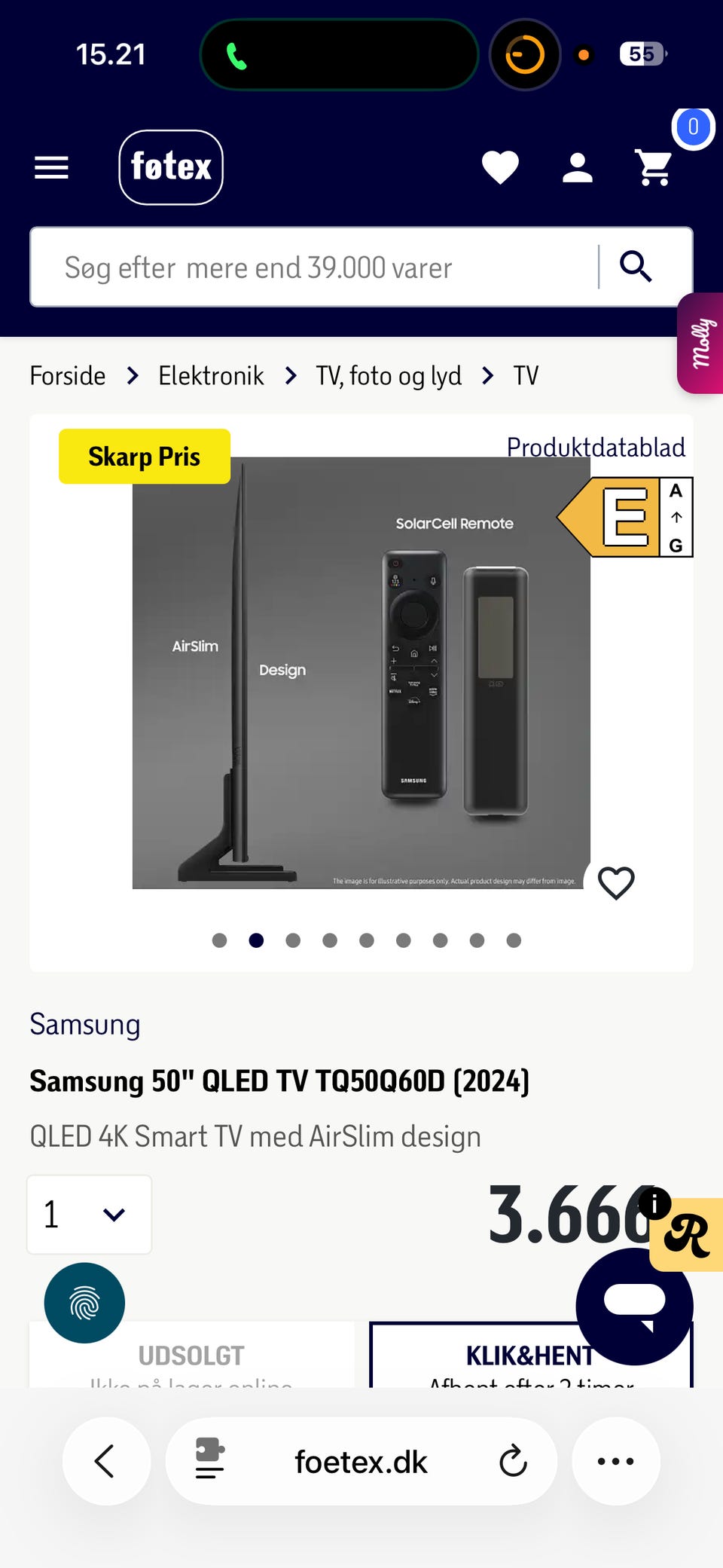This screenshot has width=723, height=1568.
Task: Go to Elektronik breadcrumb
Action: click(211, 375)
